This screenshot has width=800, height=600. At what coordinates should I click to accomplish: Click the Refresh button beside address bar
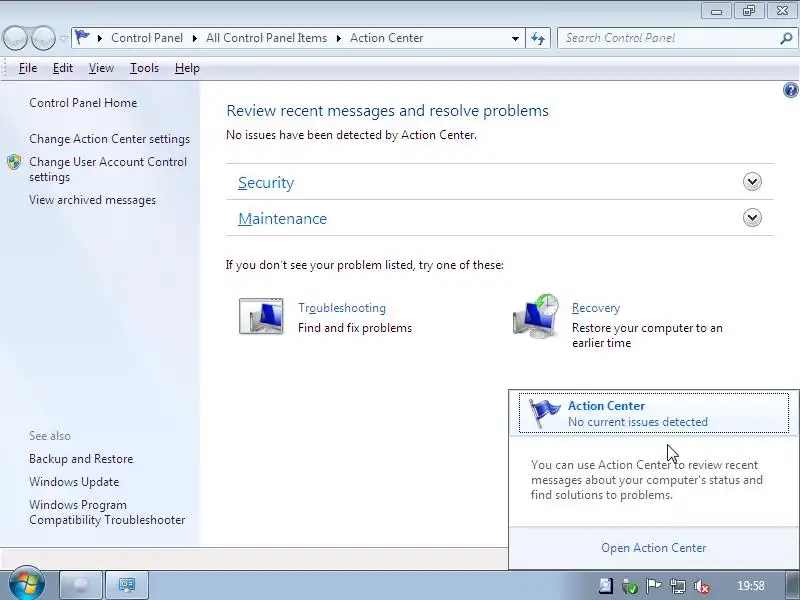[x=538, y=38]
